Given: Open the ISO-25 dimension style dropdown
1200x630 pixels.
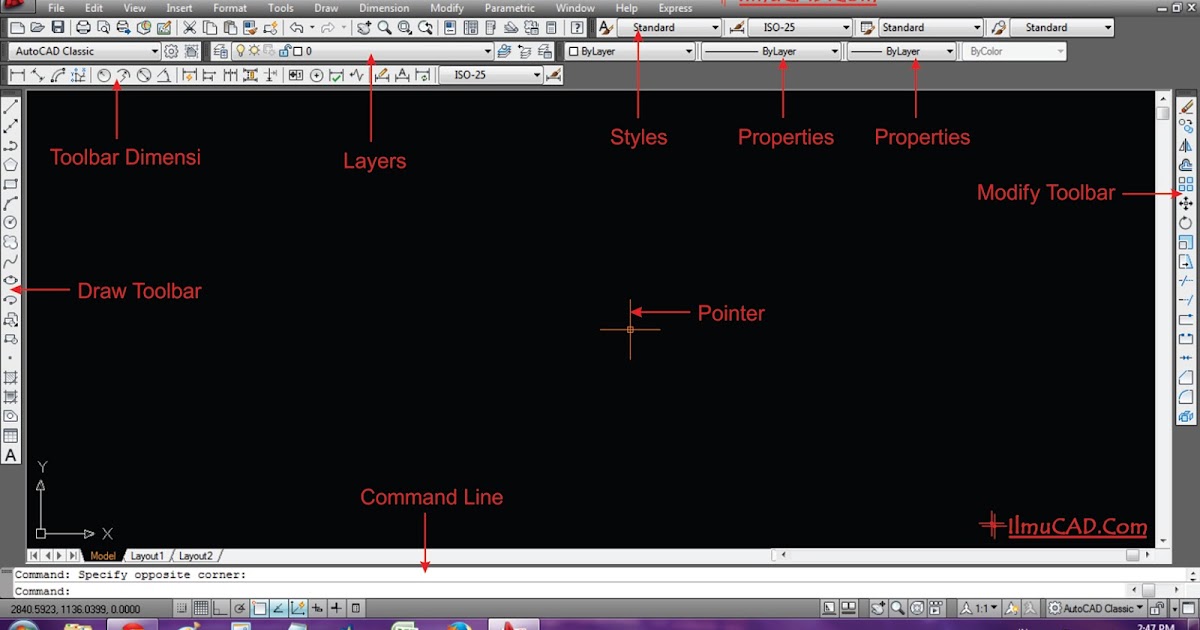Looking at the screenshot, I should [x=843, y=27].
